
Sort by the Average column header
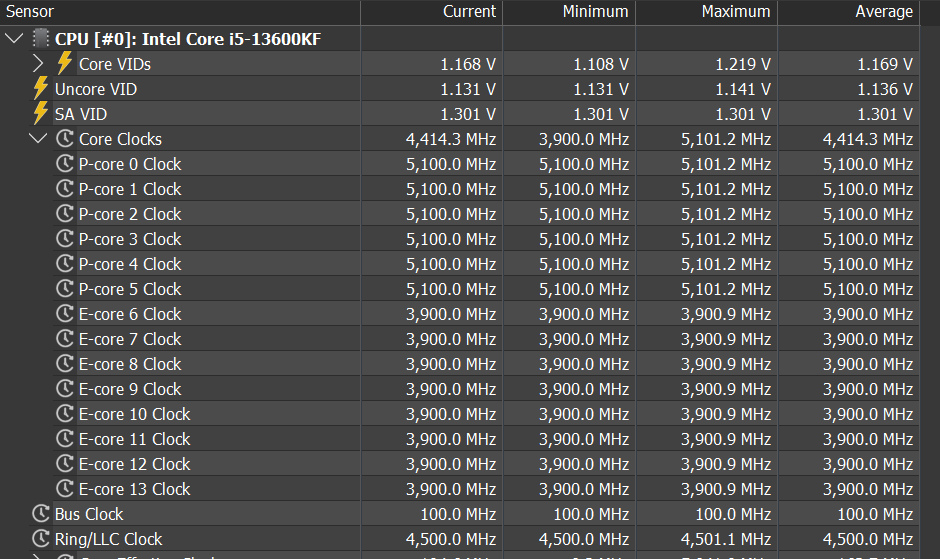click(x=848, y=12)
